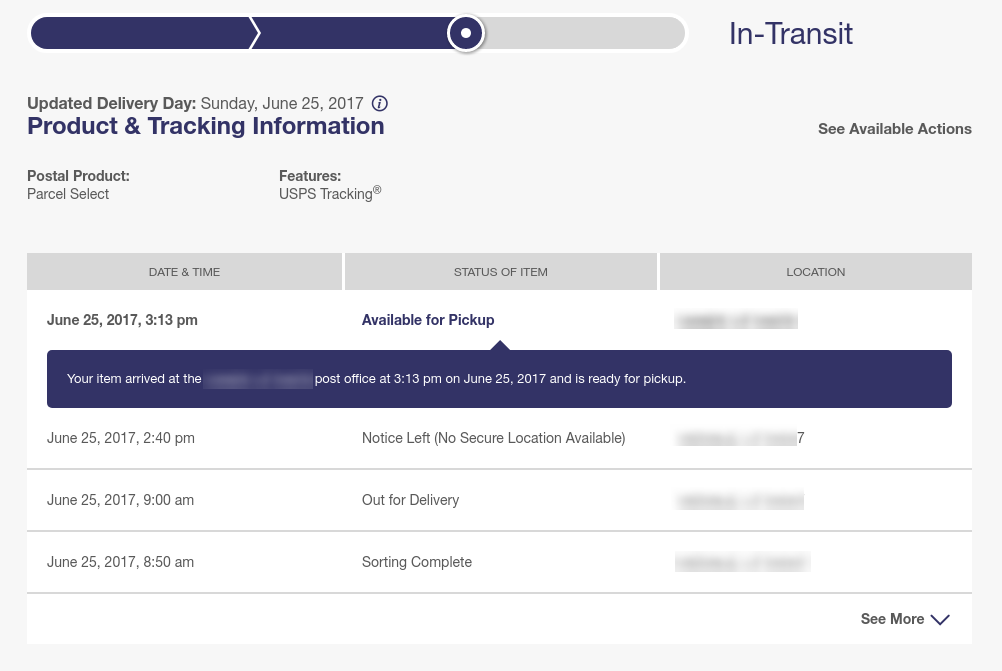The height and width of the screenshot is (671, 1002).
Task: Click the Out for Delivery status entry
Action: (x=410, y=500)
